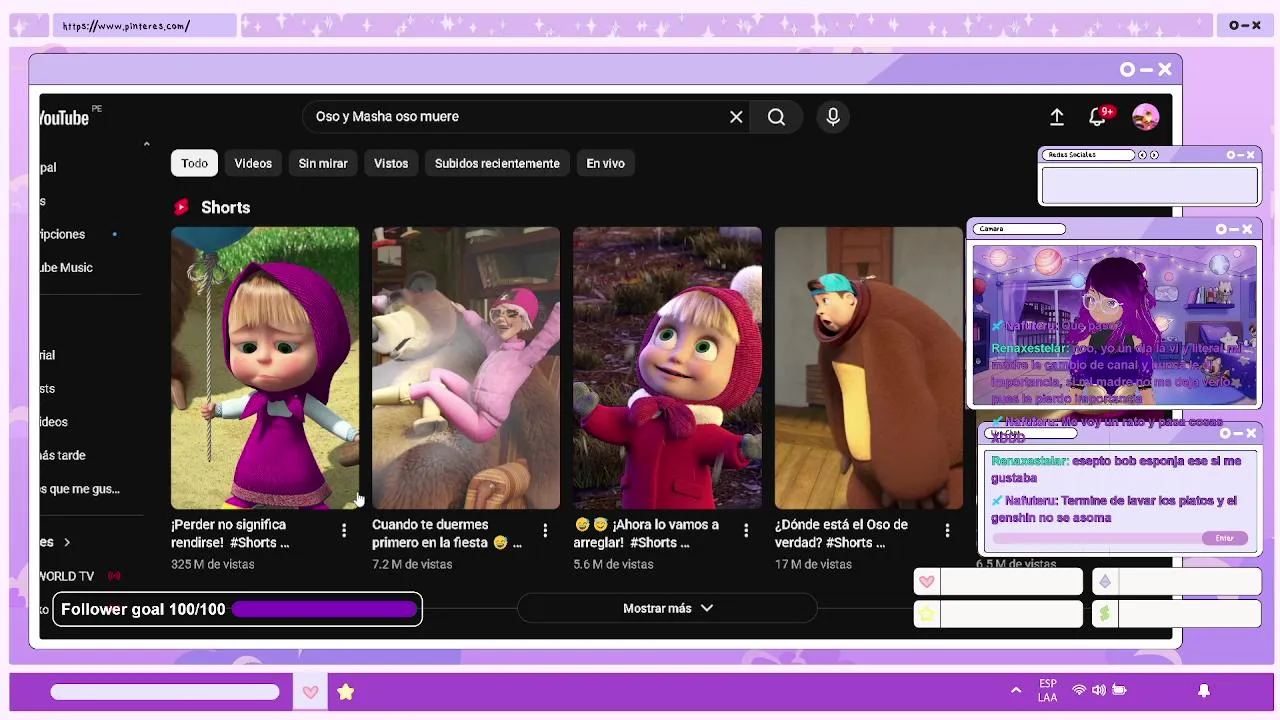Play the bear sleeping at party short
The height and width of the screenshot is (720, 1280).
tap(466, 368)
